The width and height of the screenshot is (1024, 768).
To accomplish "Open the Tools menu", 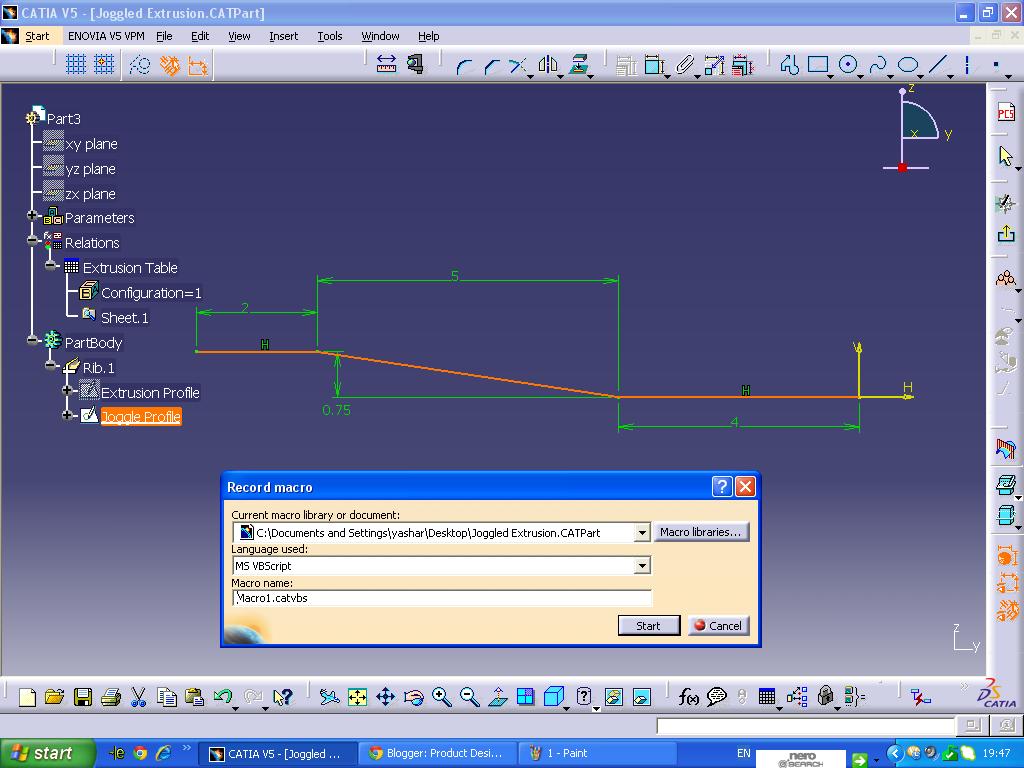I will point(329,36).
